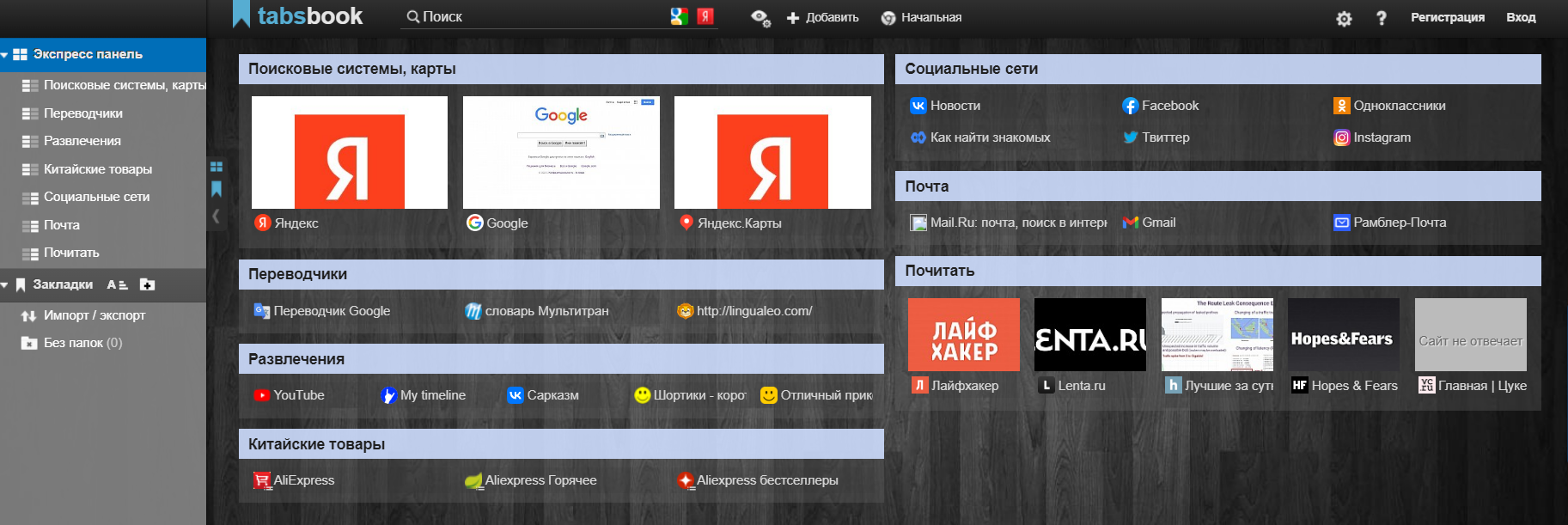The image size is (1568, 525).
Task: Open My timeline bookmark
Action: click(423, 395)
